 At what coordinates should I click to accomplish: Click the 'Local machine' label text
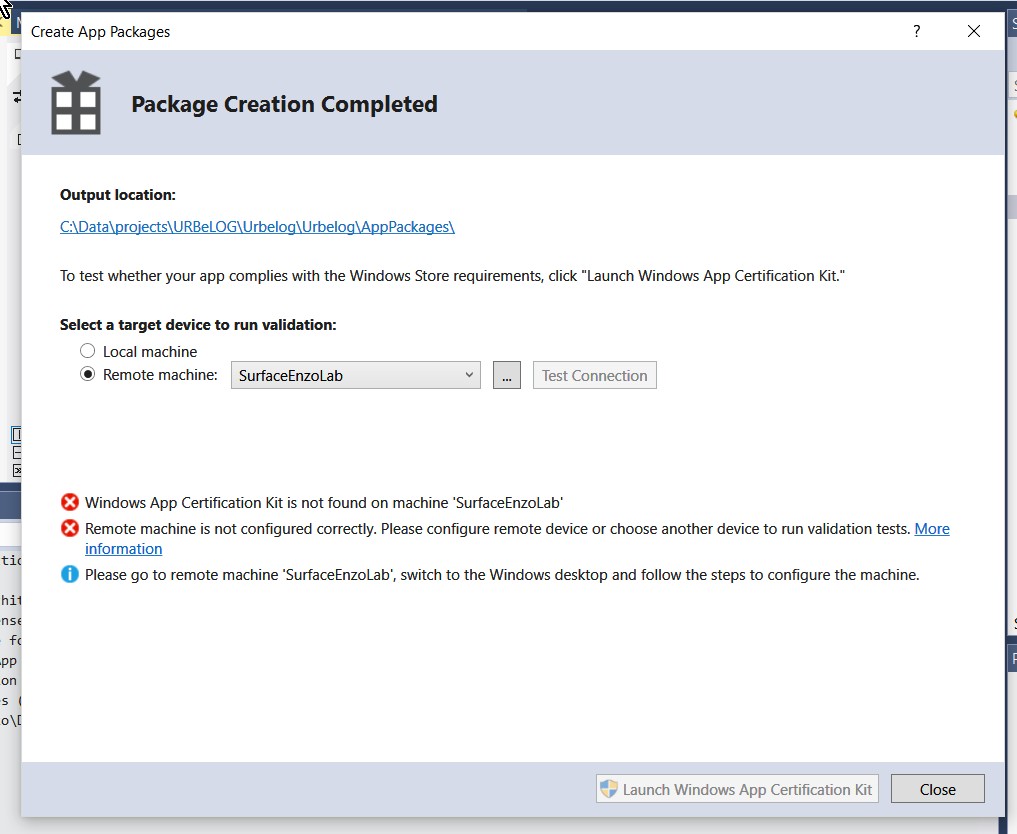pos(150,352)
